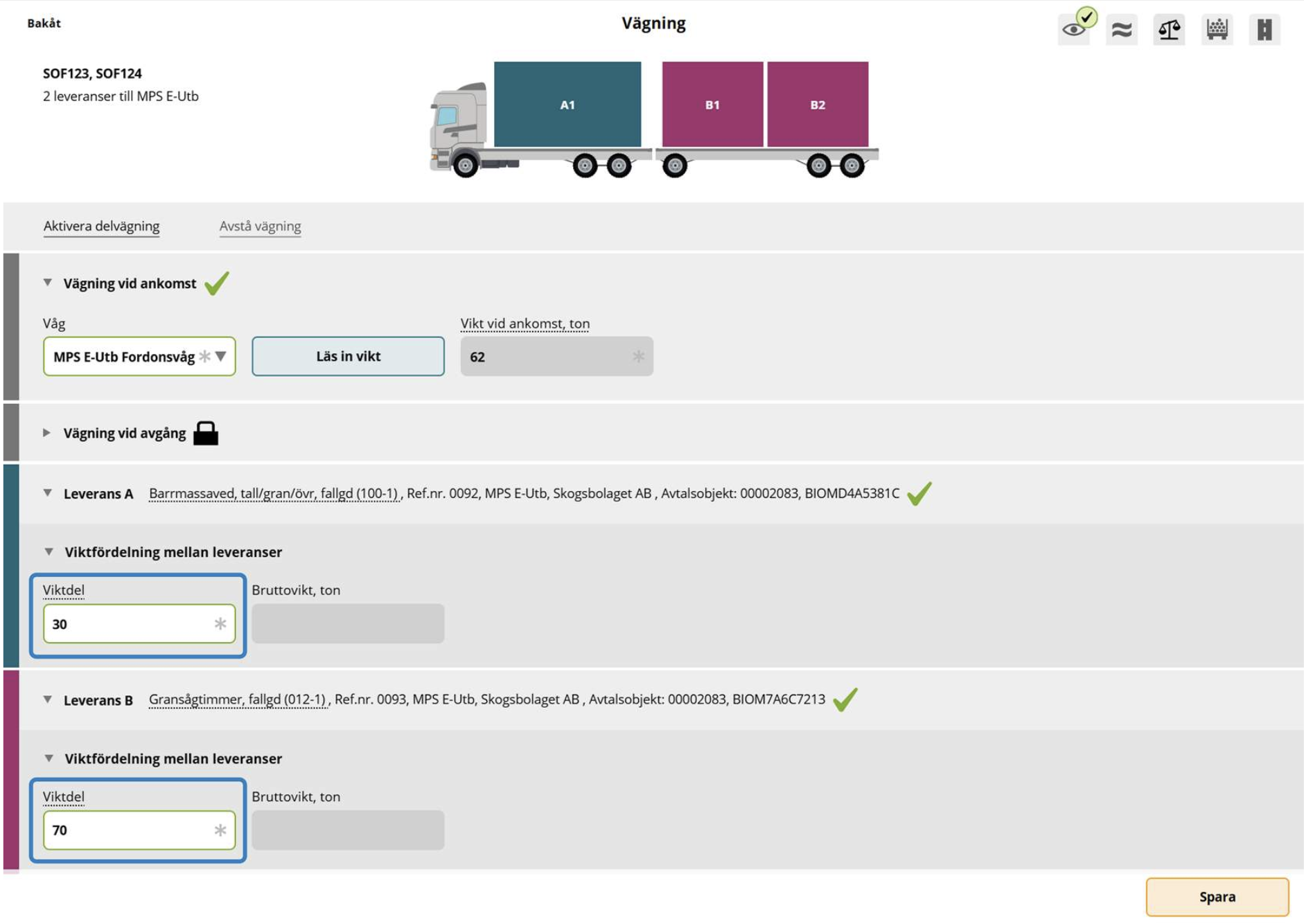
Task: Click the green checkmark at Leverans B row
Action: [x=845, y=700]
